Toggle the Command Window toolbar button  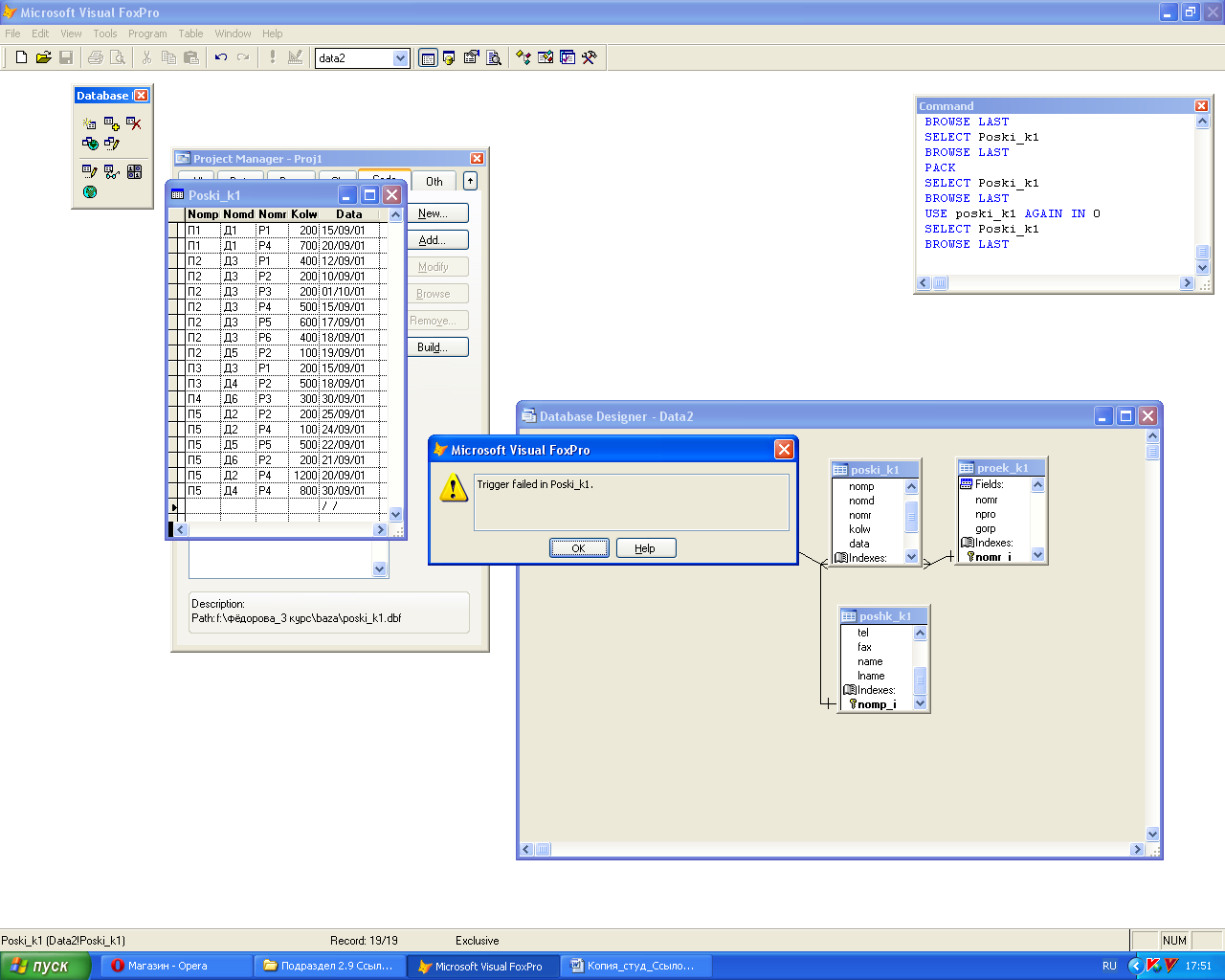point(428,57)
